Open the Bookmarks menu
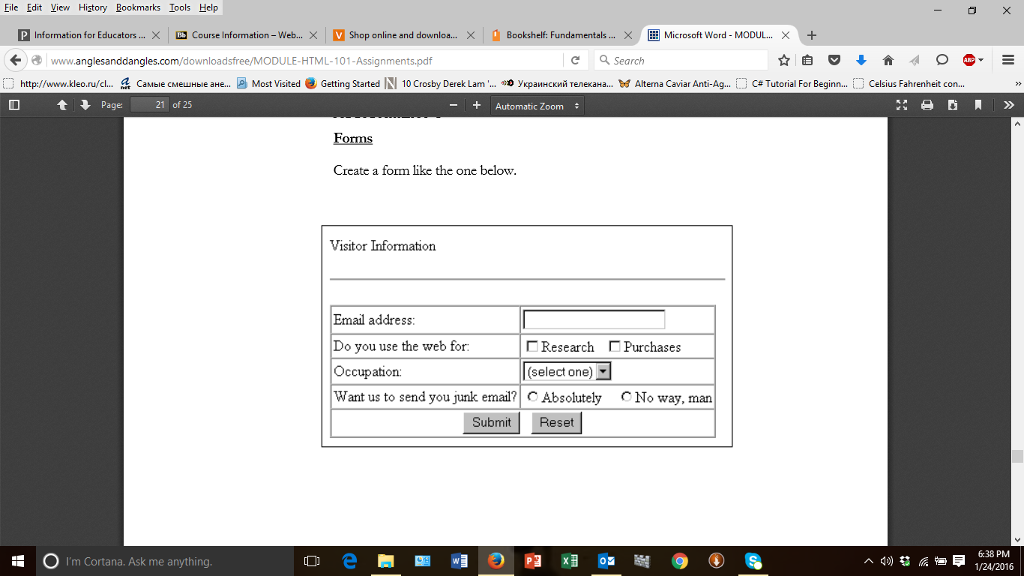This screenshot has height=576, width=1024. 138,6
